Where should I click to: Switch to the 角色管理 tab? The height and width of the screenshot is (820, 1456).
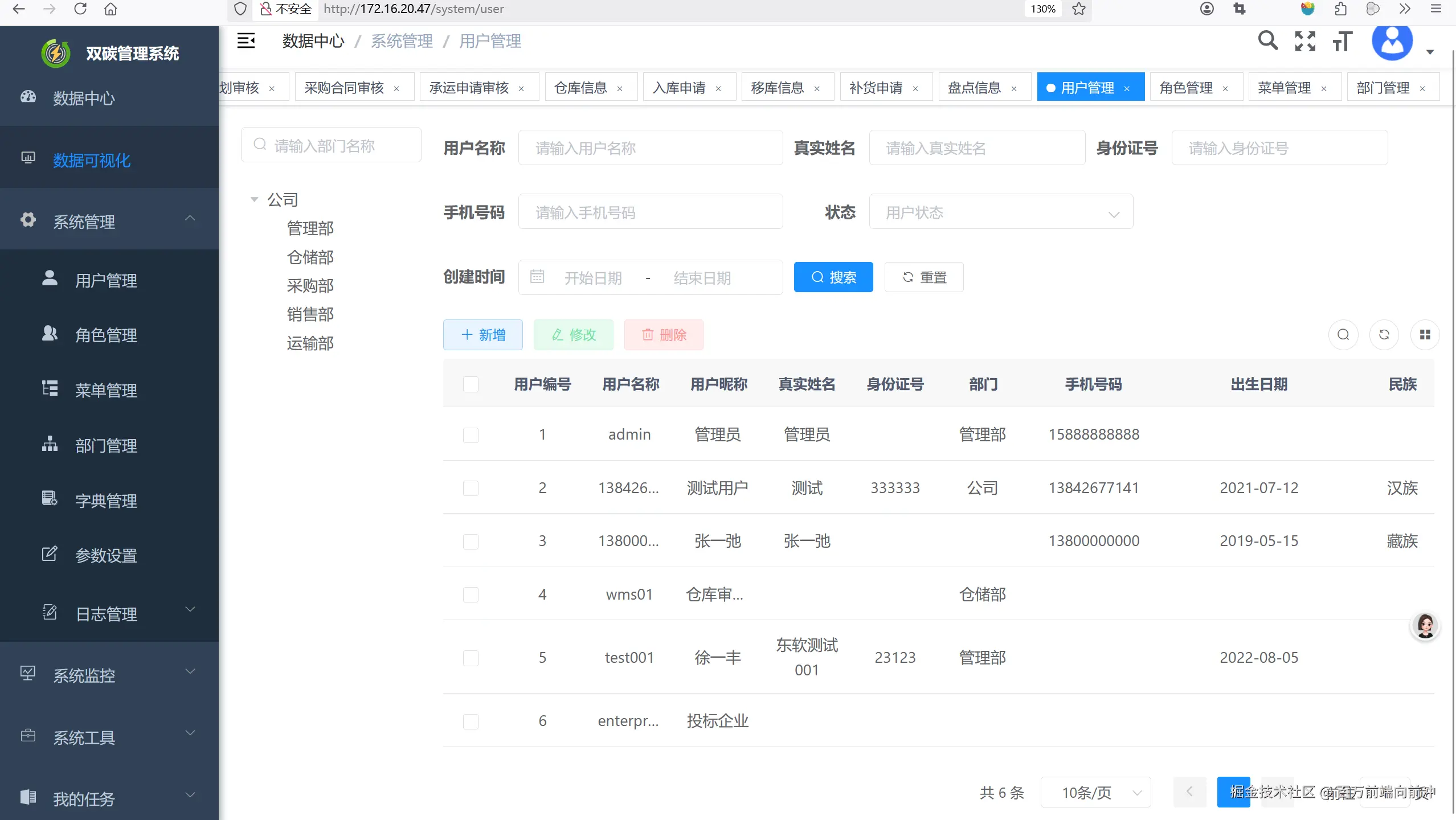point(1188,87)
